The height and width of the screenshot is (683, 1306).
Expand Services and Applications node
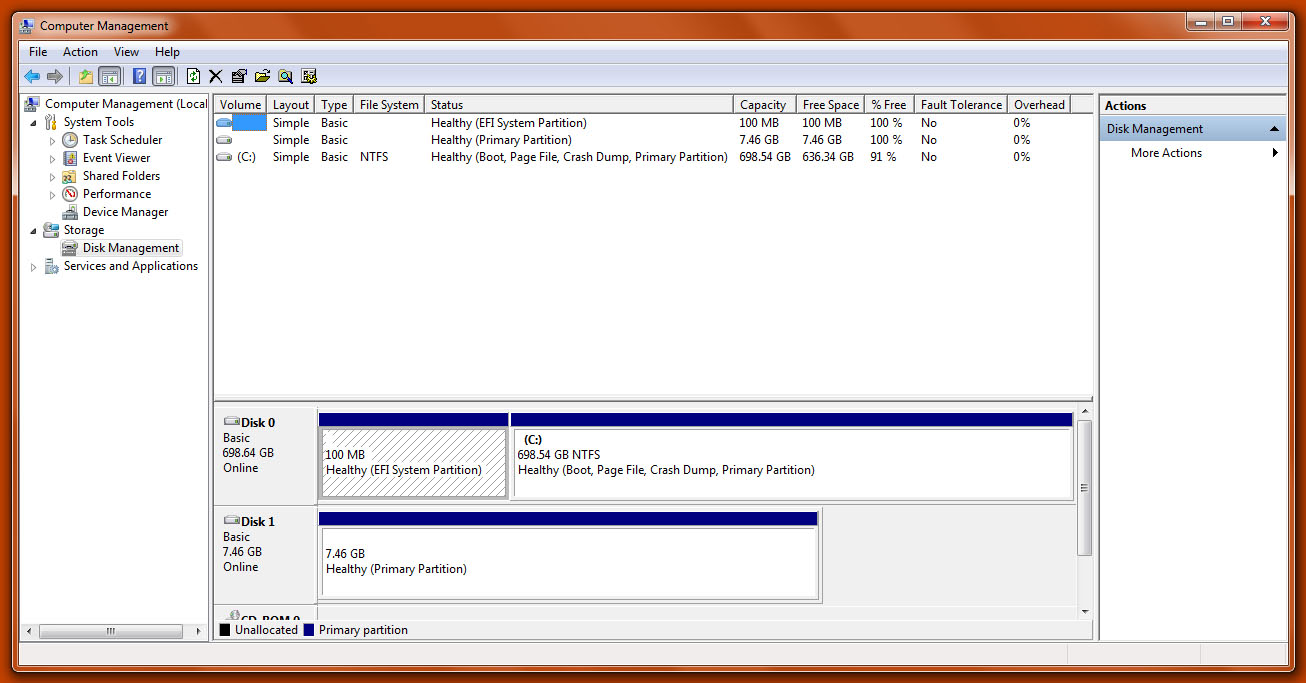(x=34, y=267)
